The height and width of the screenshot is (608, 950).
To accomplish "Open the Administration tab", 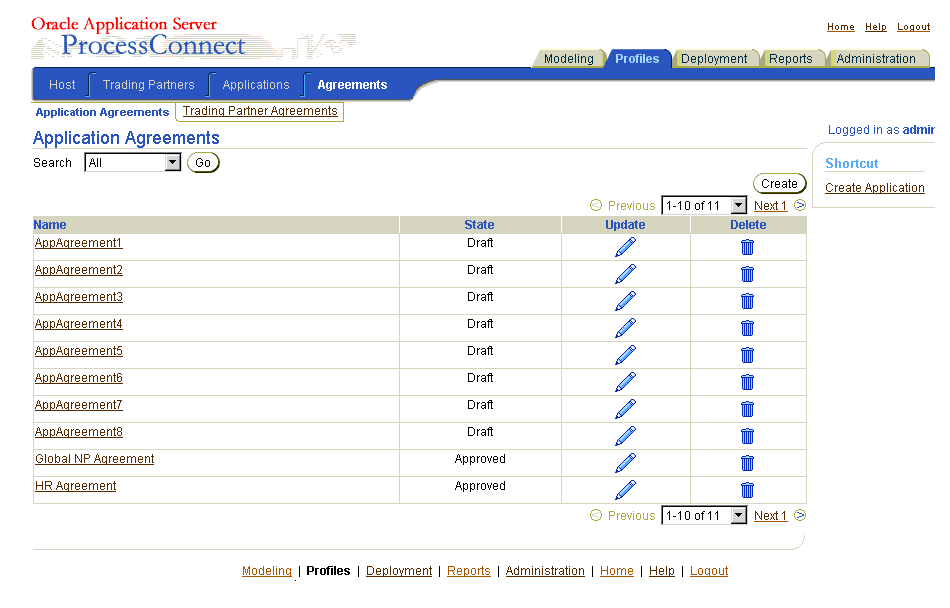I will pyautogui.click(x=876, y=59).
